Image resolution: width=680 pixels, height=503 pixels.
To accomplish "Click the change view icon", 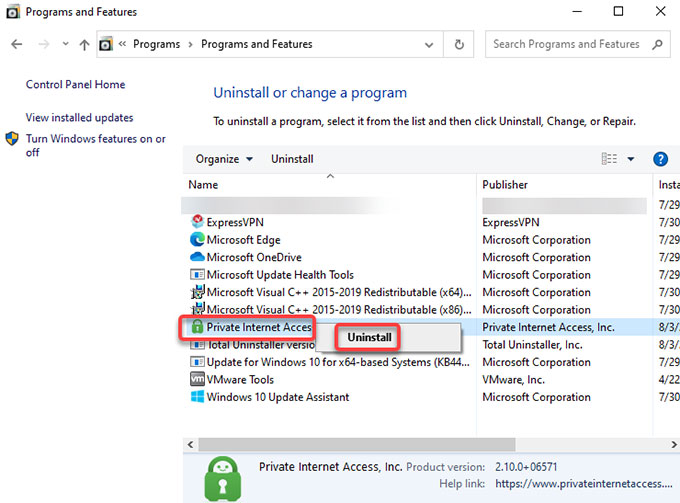I will [x=609, y=159].
